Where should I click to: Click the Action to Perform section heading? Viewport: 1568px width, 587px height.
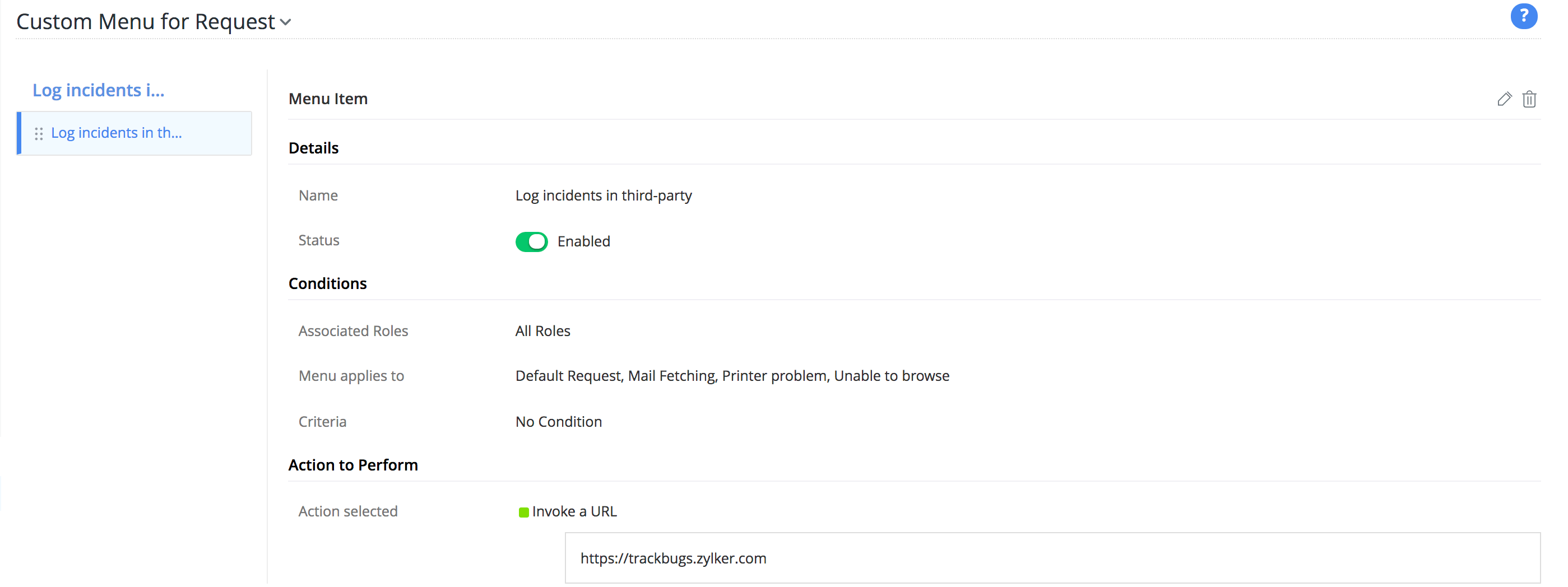pos(353,465)
